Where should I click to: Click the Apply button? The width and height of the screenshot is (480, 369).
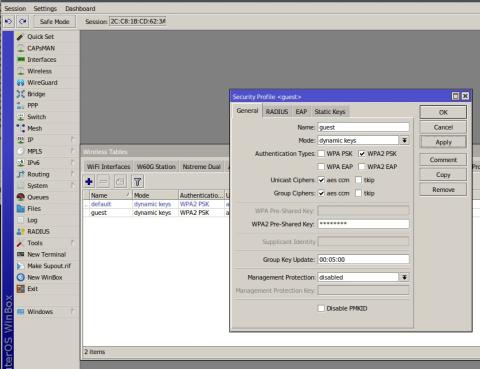pyautogui.click(x=443, y=142)
